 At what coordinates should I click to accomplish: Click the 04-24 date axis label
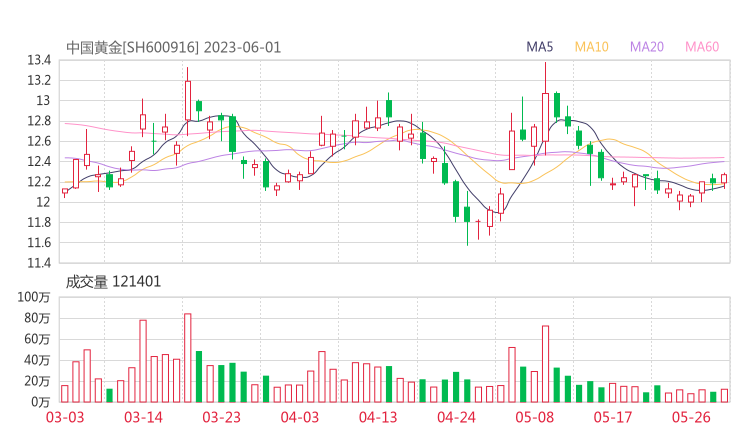(456, 417)
